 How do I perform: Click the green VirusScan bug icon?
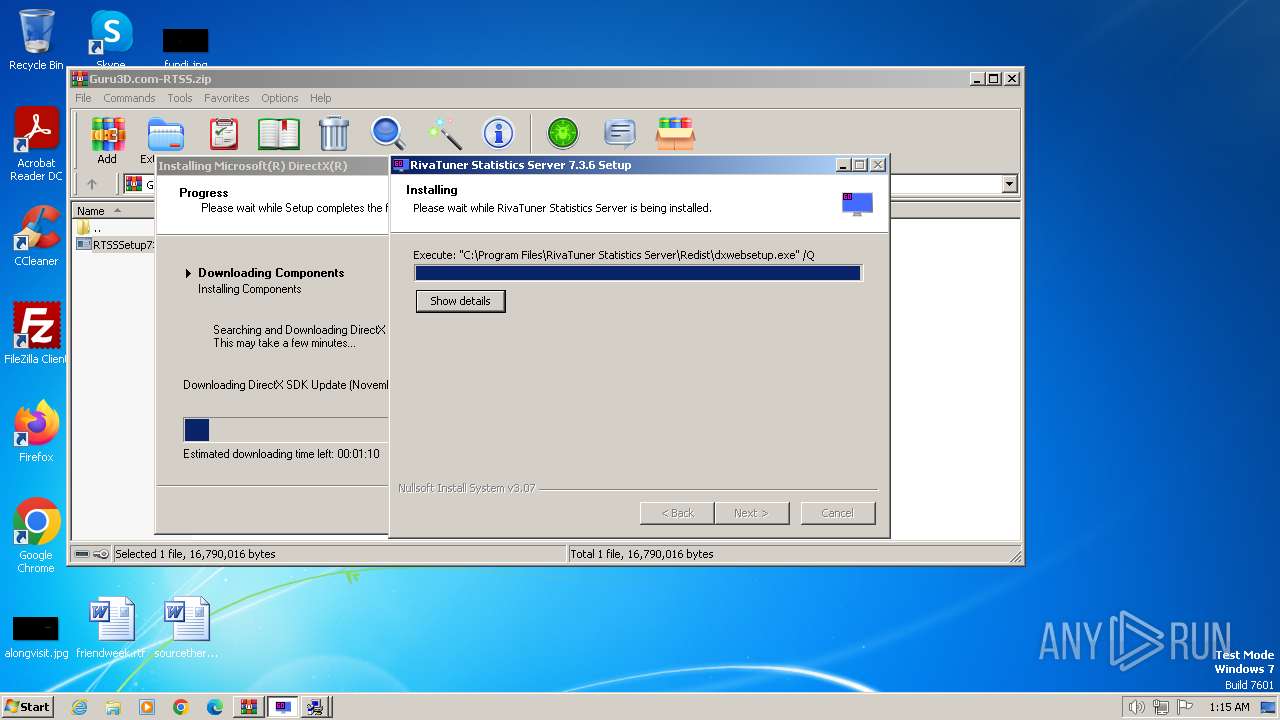(x=563, y=133)
